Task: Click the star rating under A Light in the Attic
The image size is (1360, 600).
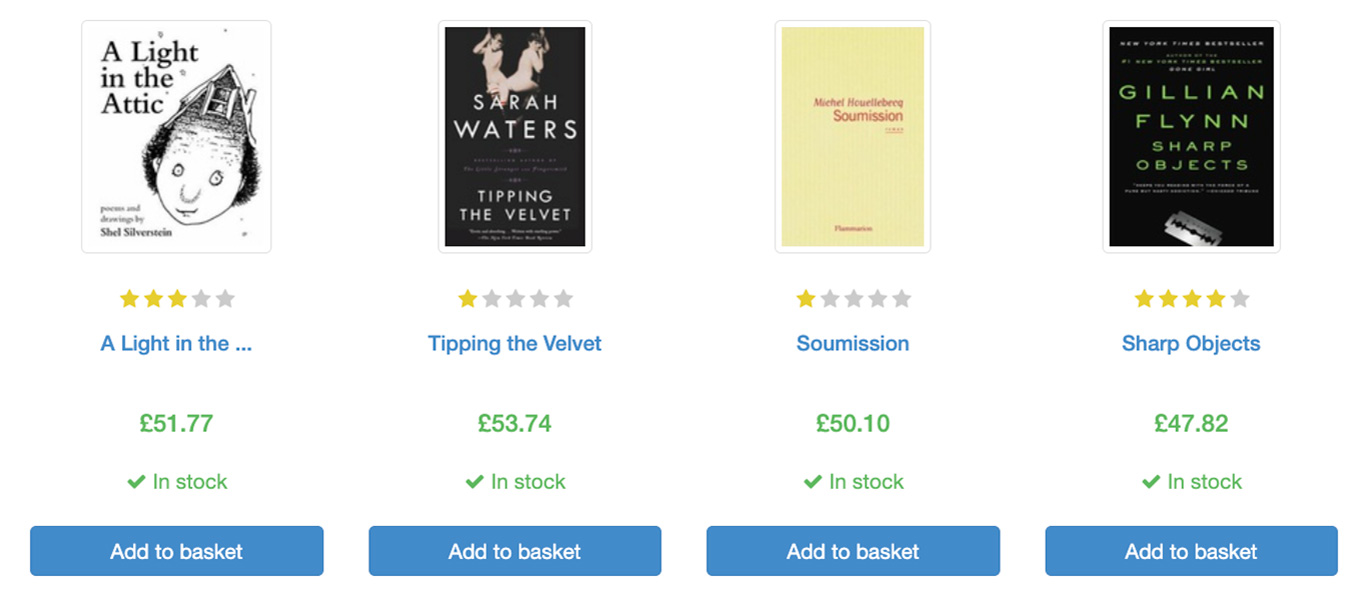Action: (177, 298)
